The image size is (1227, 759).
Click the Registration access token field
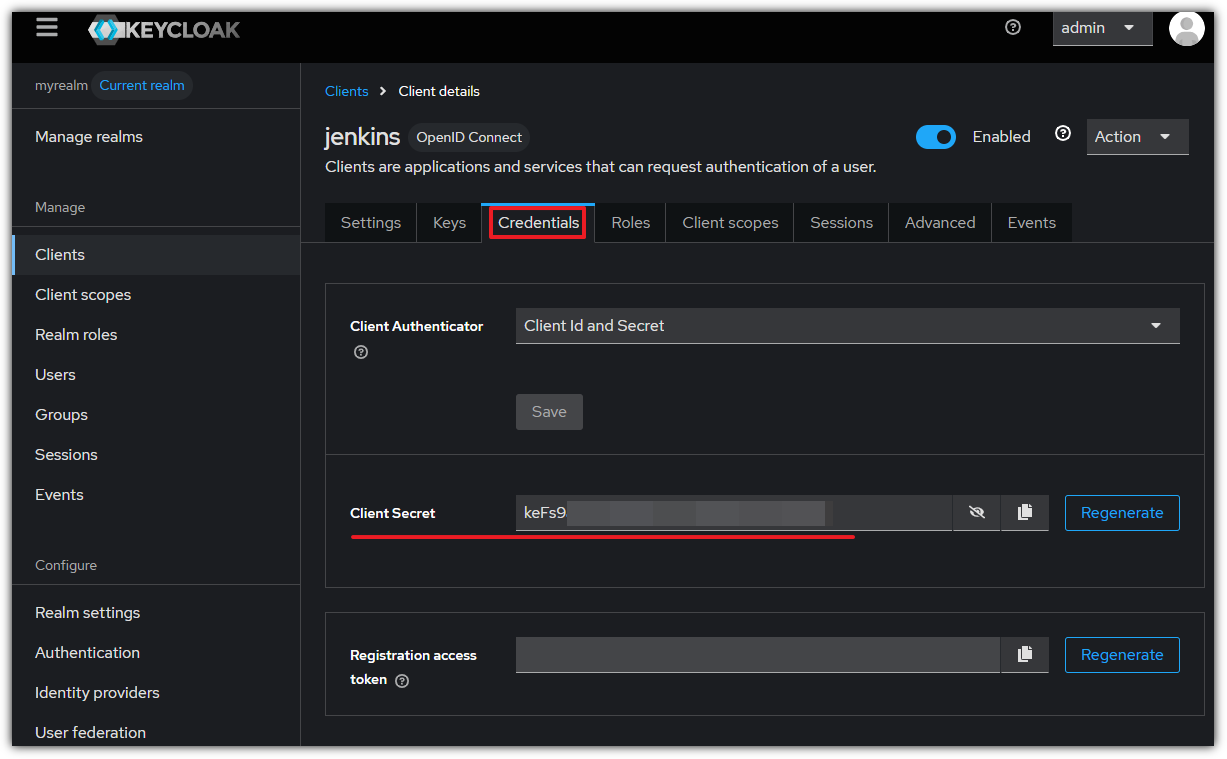coord(758,655)
